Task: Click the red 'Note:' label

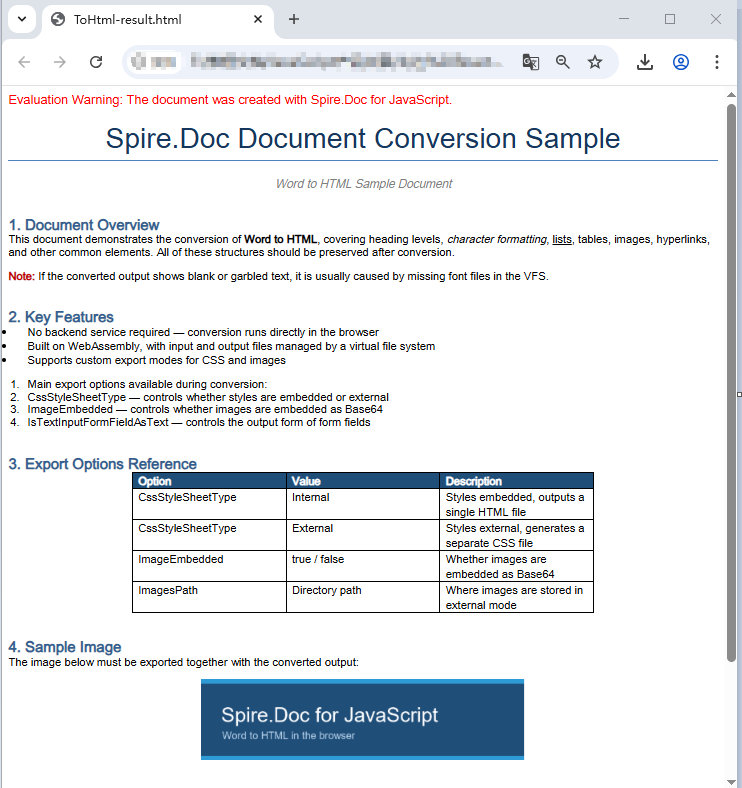Action: tap(22, 276)
